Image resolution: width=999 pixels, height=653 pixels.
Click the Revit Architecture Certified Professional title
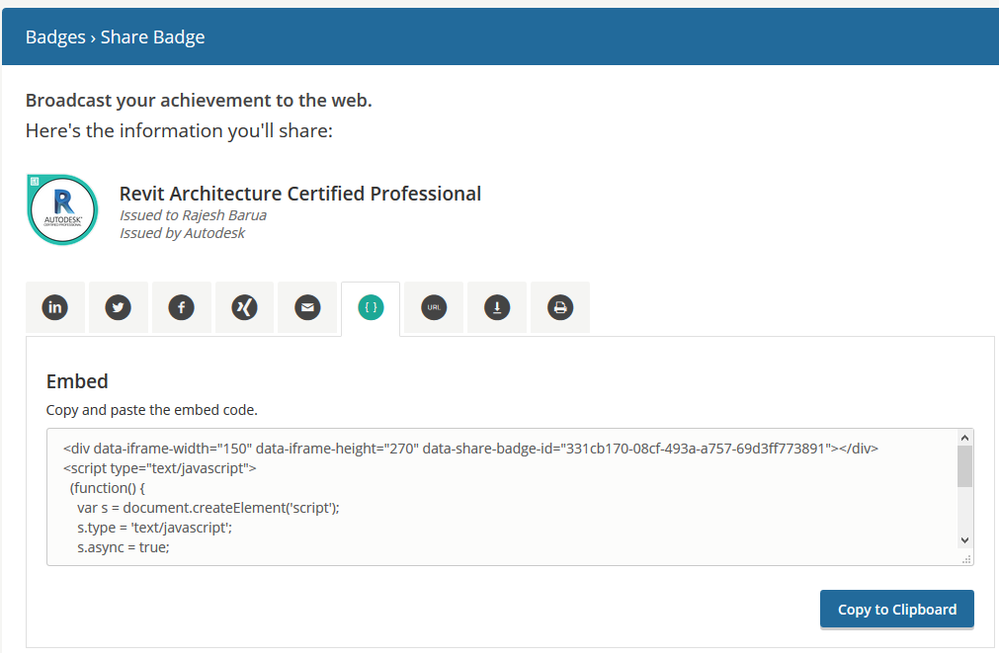pos(300,194)
